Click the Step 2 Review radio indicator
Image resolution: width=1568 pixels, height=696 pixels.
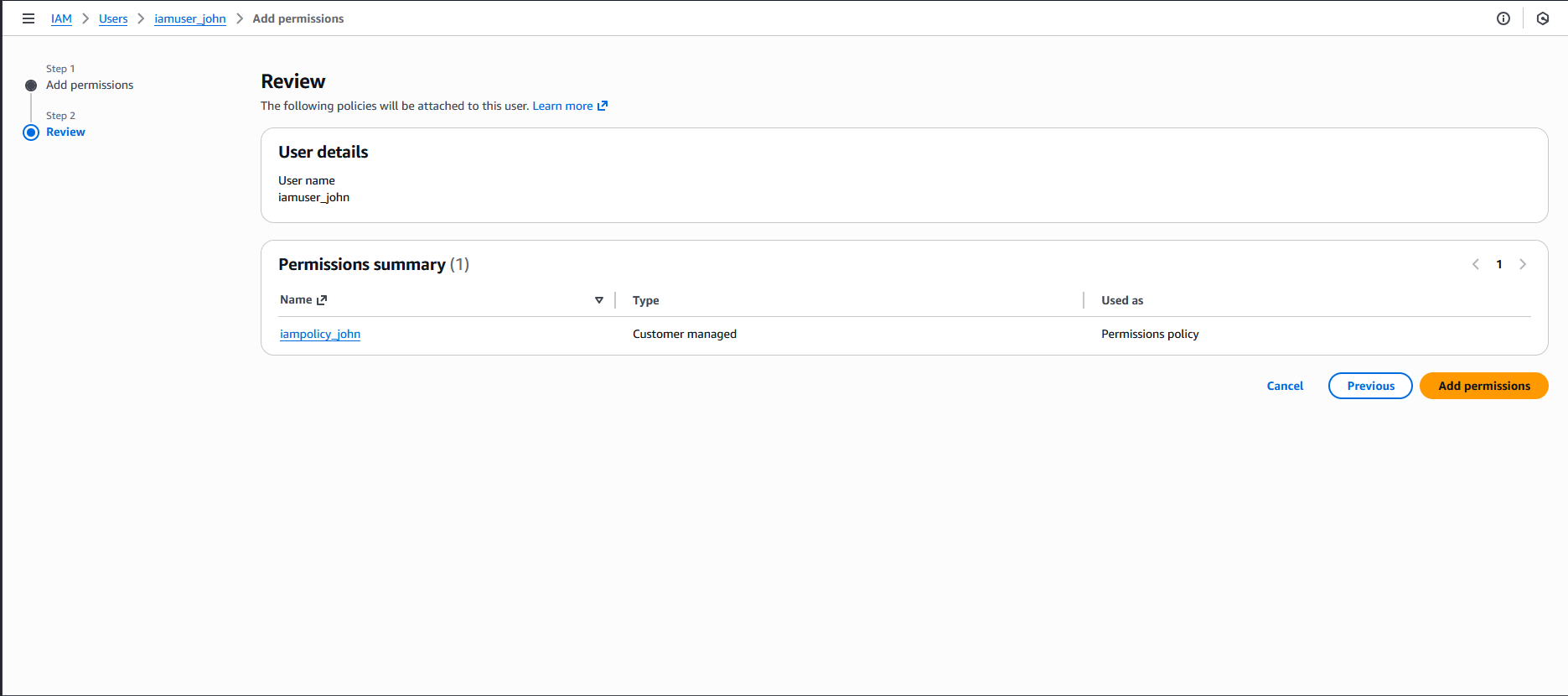[x=31, y=132]
